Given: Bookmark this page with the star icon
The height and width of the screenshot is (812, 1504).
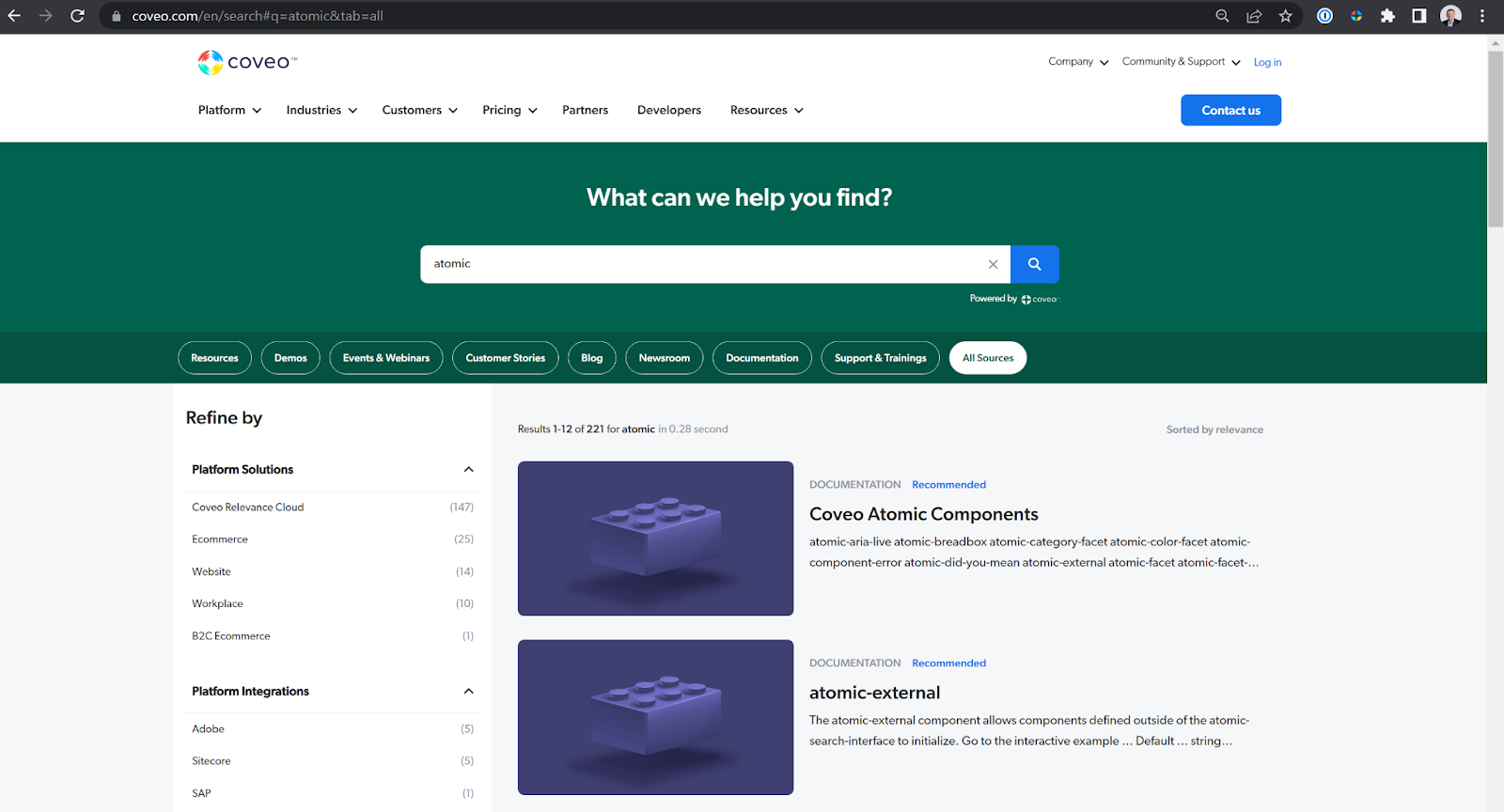Looking at the screenshot, I should pos(1285,16).
